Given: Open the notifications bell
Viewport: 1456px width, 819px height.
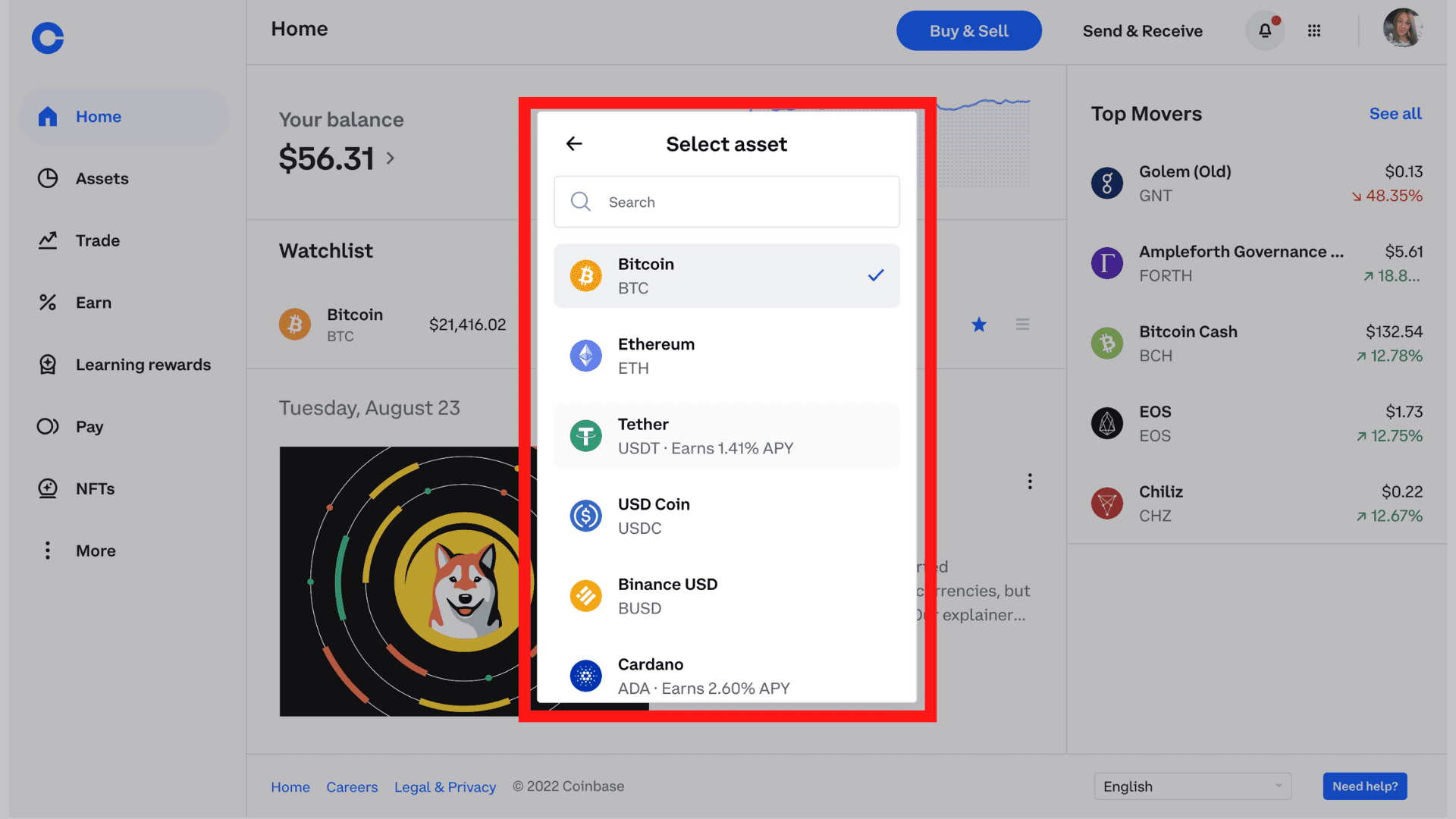Looking at the screenshot, I should (1265, 31).
